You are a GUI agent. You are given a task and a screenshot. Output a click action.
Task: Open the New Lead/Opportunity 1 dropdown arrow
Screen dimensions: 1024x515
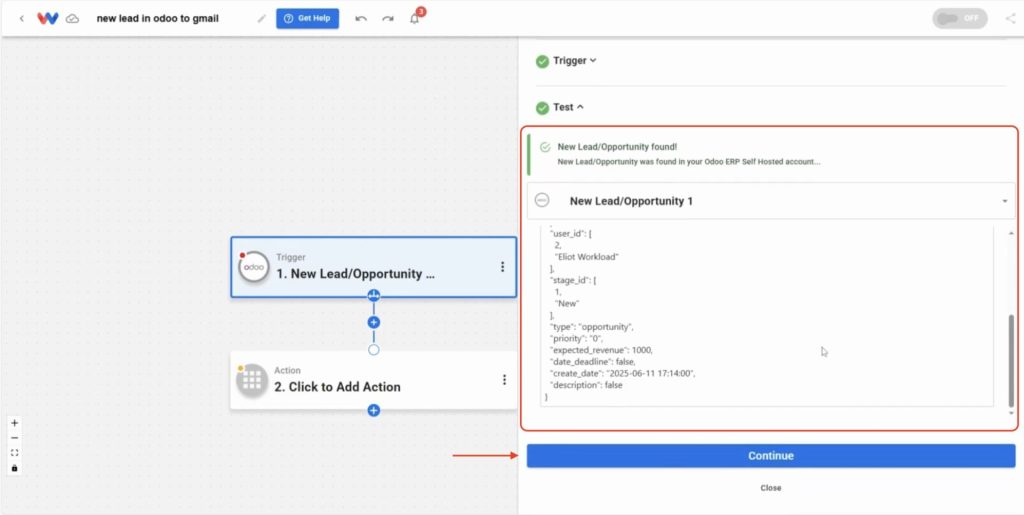click(1004, 201)
